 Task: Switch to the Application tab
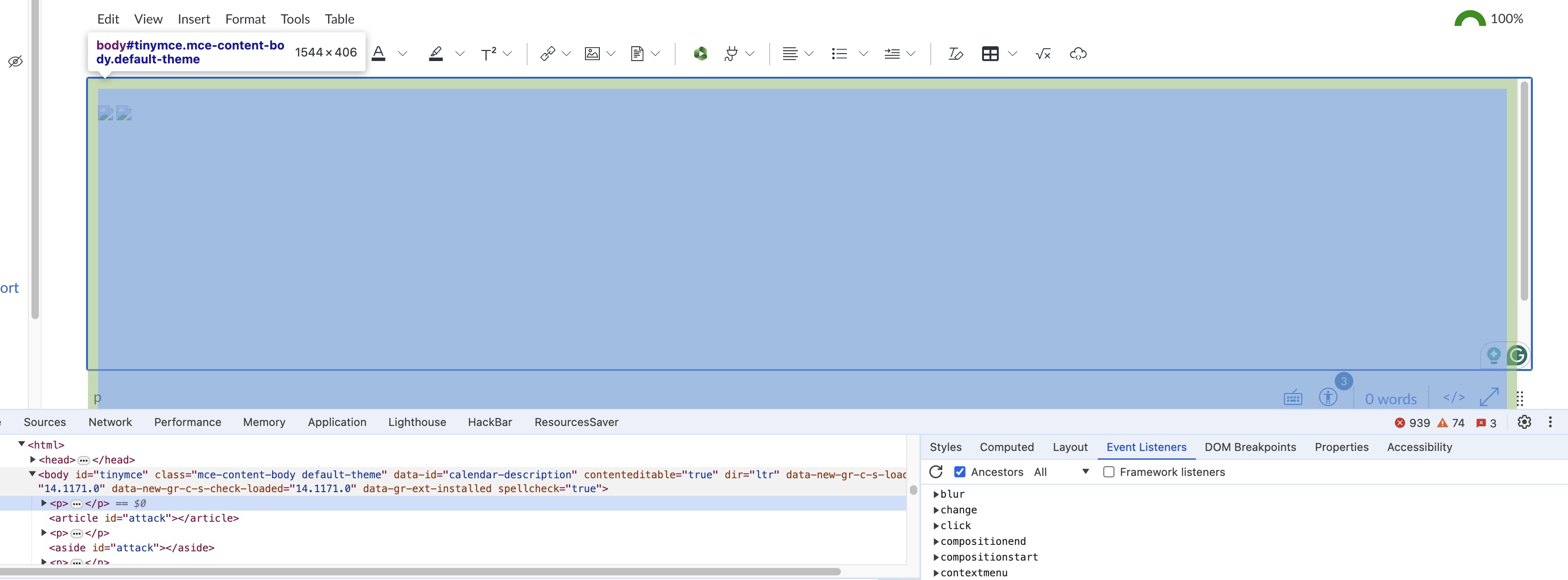pyautogui.click(x=337, y=422)
